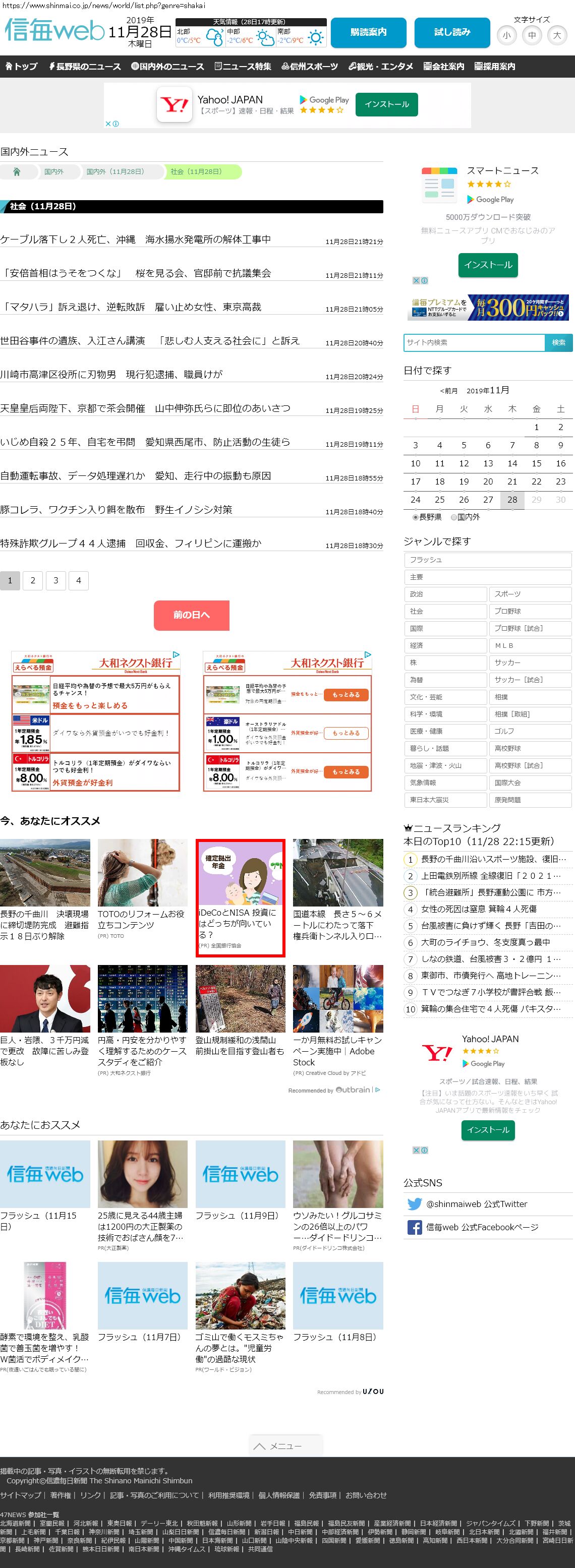
Task: Click the 購読案内 button
Action: (368, 32)
